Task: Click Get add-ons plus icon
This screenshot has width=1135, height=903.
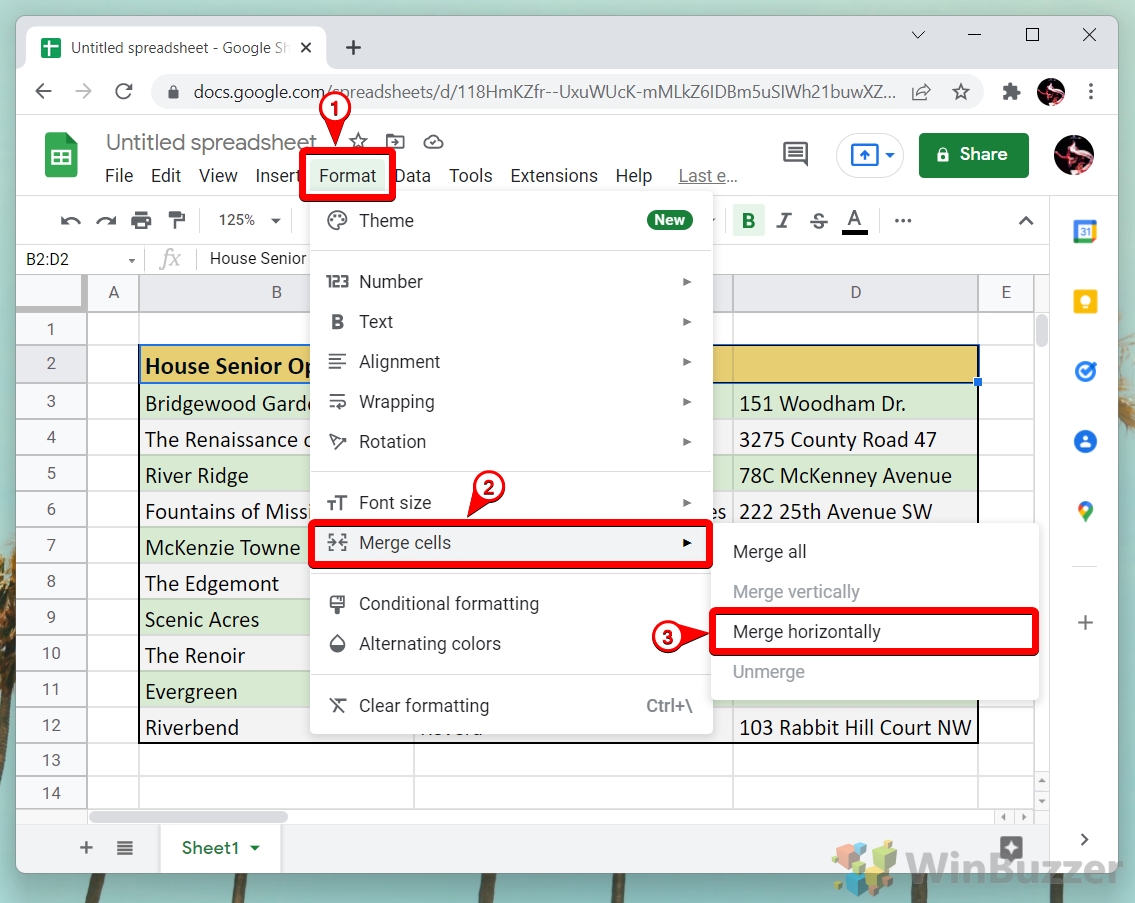Action: 1085,623
